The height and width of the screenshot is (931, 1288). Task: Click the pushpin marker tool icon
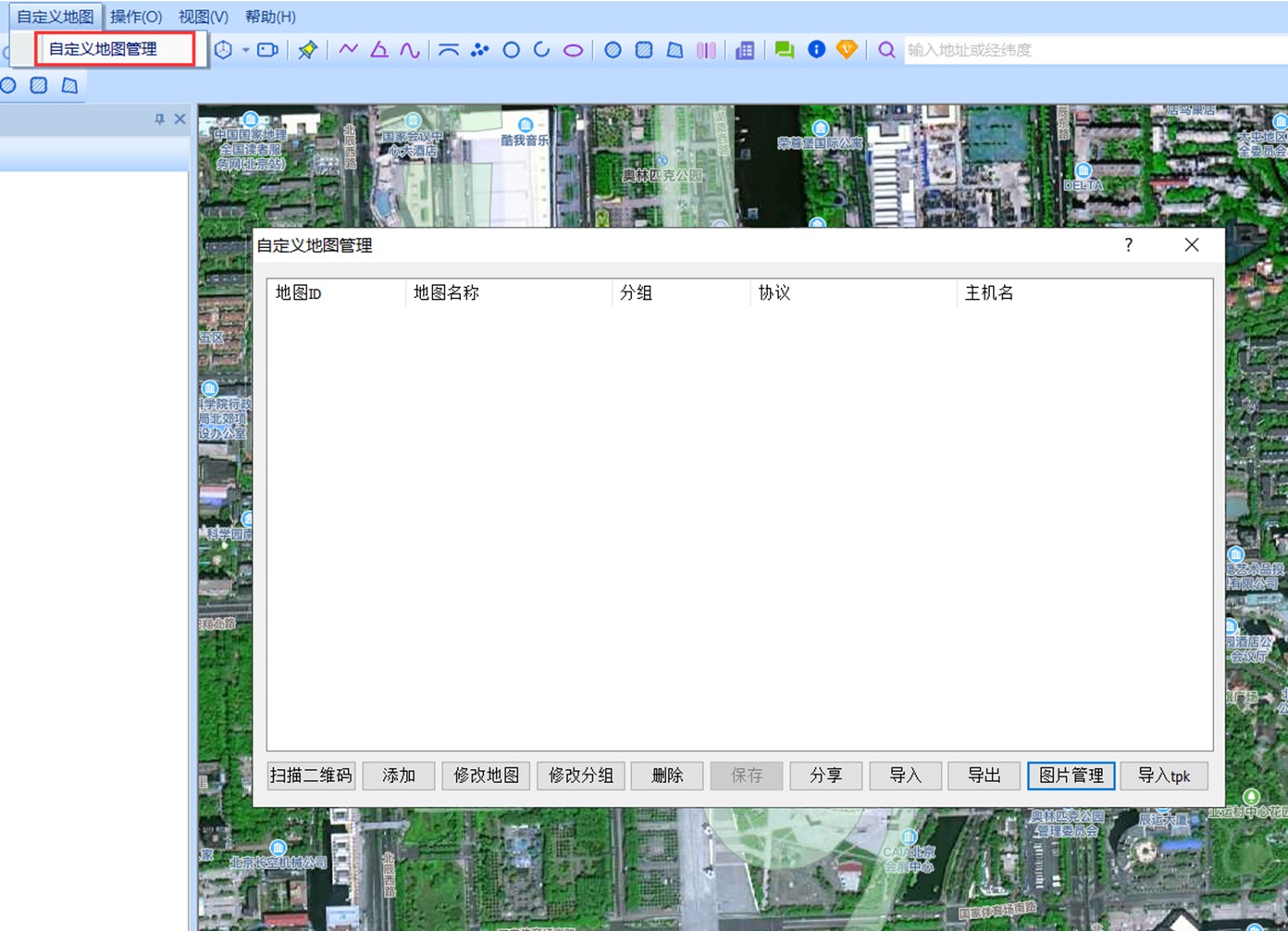pos(307,50)
